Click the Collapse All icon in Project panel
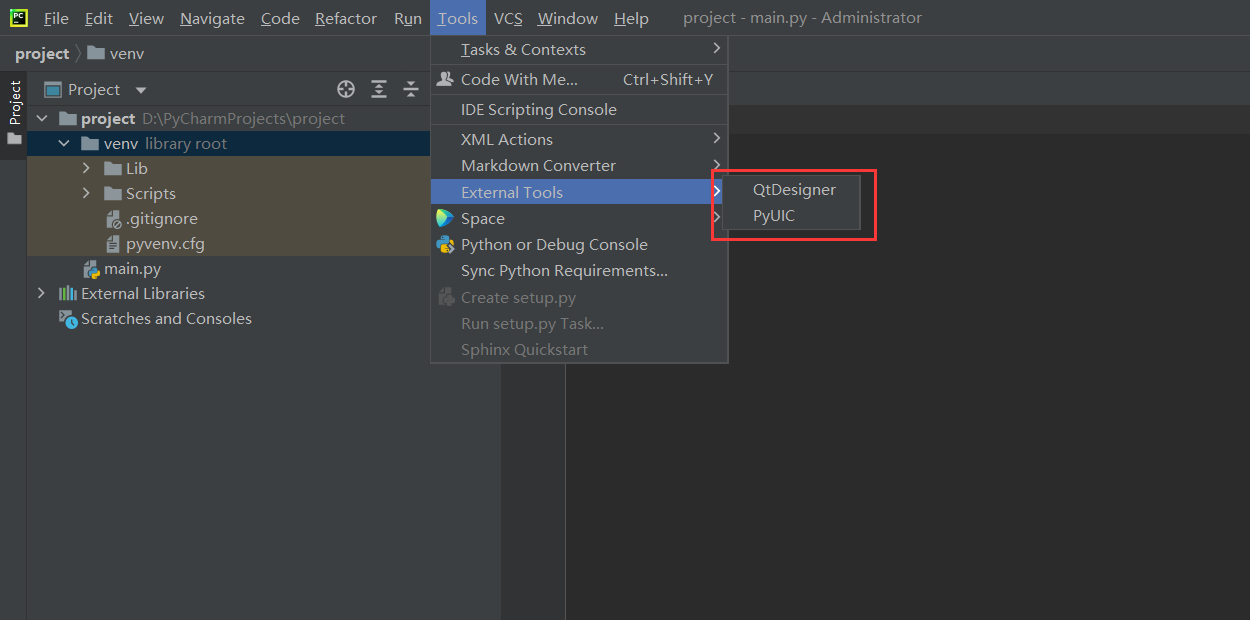The height and width of the screenshot is (620, 1250). click(x=411, y=89)
